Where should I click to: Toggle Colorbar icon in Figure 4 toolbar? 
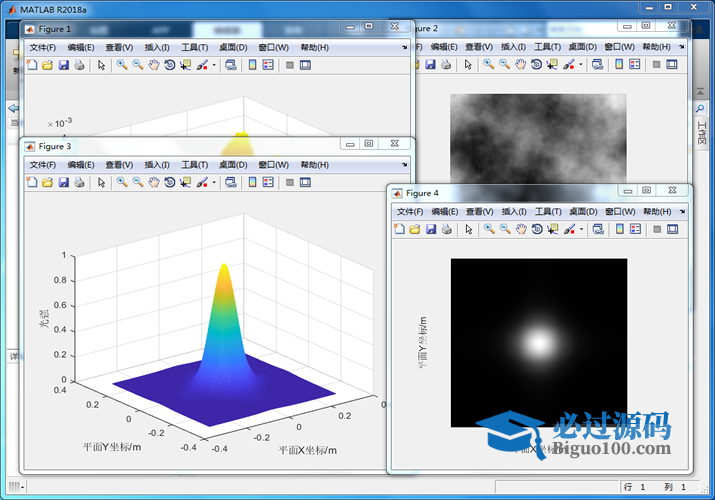(x=620, y=229)
